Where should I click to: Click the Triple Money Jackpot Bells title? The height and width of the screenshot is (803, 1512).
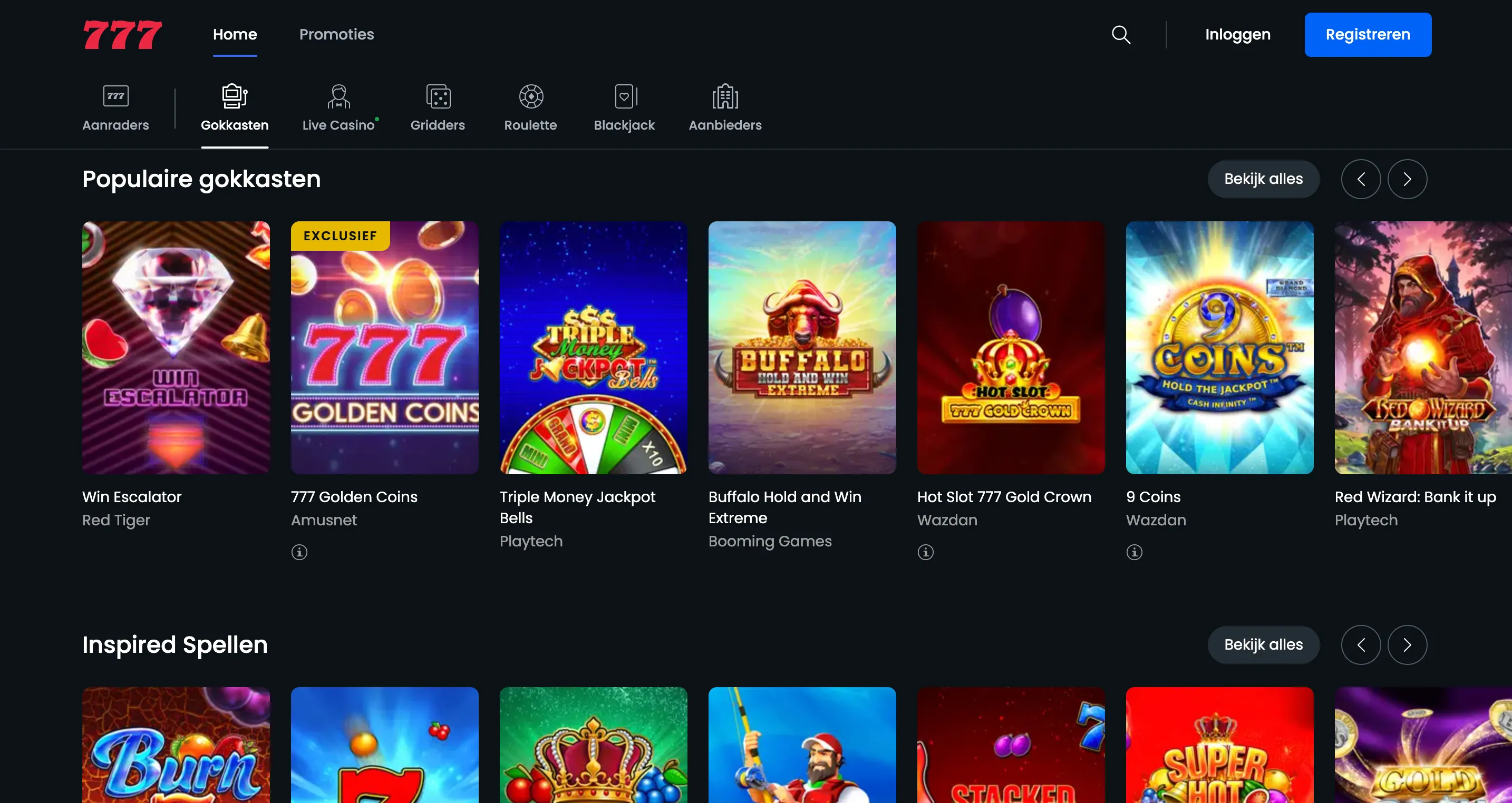click(578, 507)
